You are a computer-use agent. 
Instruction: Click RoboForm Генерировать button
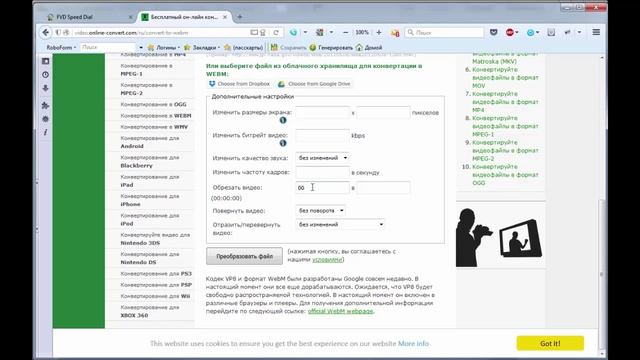click(x=331, y=47)
